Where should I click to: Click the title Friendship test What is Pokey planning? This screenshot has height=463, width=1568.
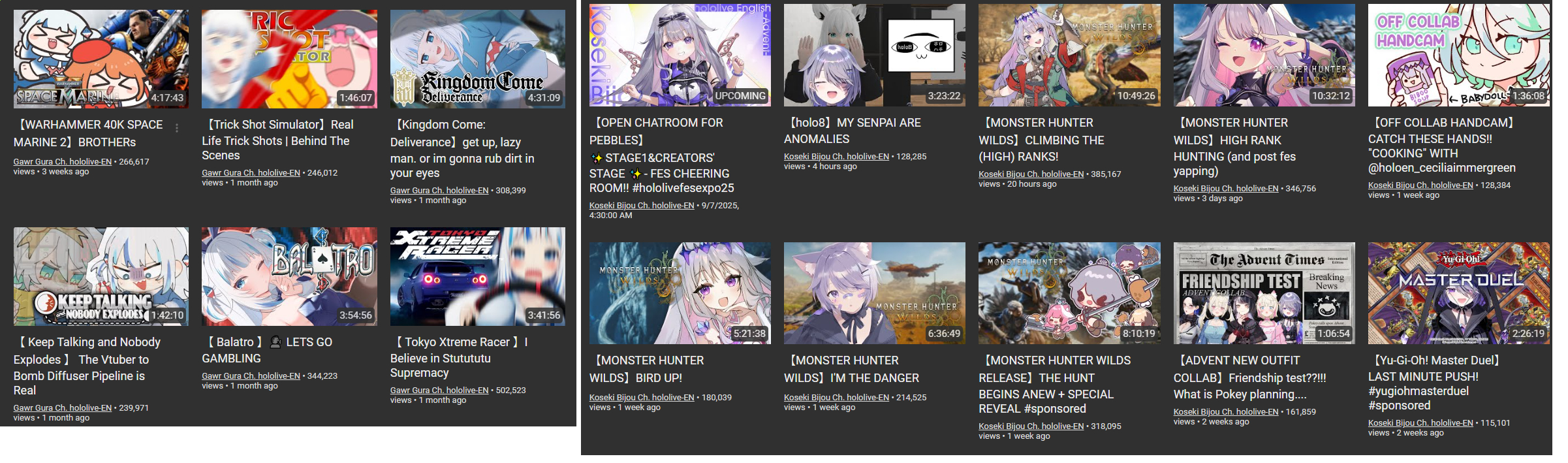coord(1249,377)
